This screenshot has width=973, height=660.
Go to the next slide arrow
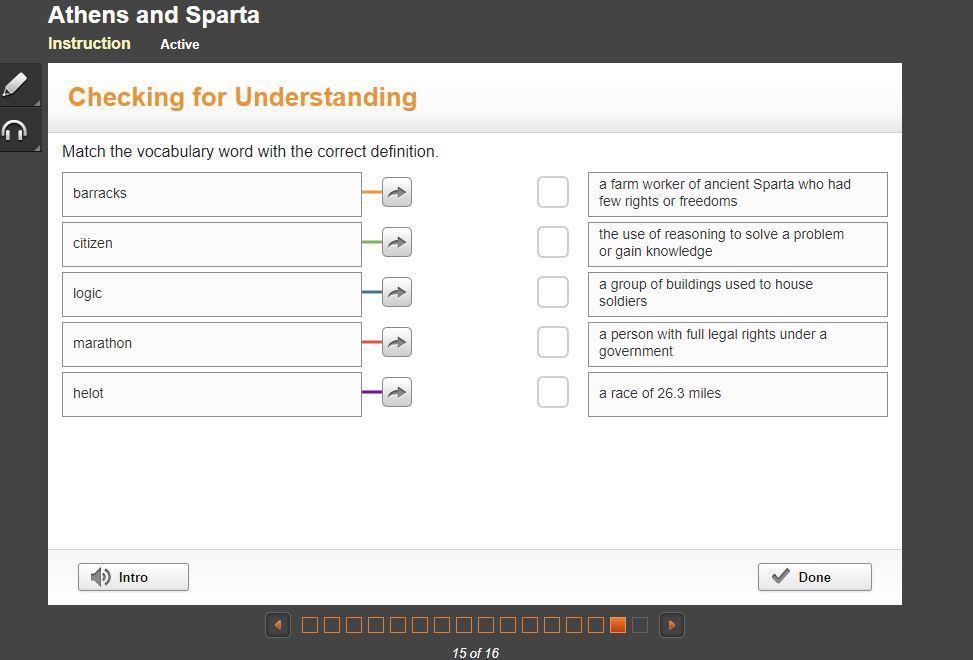[671, 625]
